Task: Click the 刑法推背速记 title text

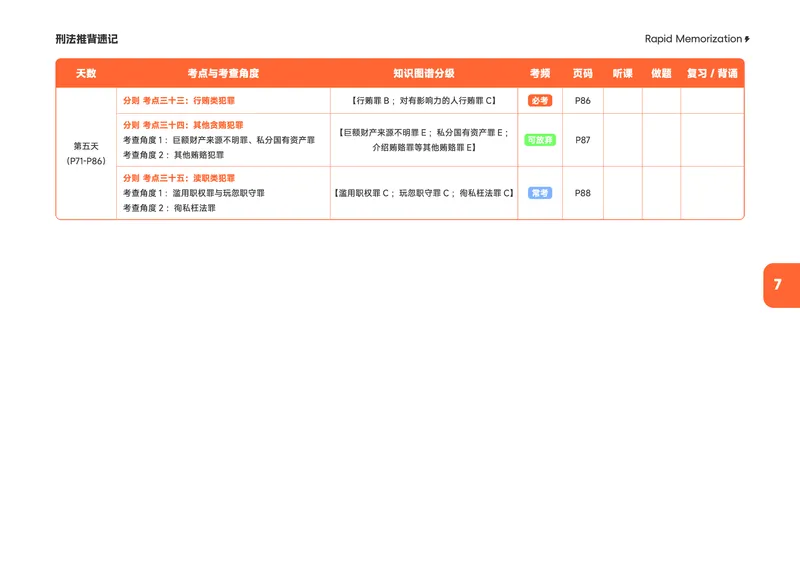Action: (x=87, y=39)
